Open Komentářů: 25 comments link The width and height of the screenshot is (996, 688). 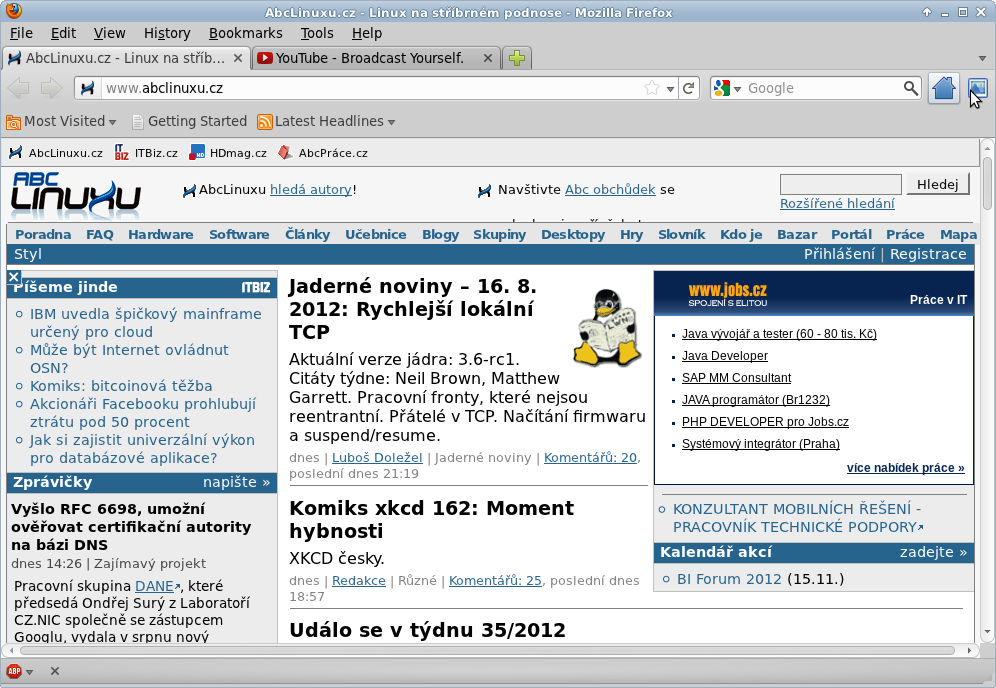(495, 581)
